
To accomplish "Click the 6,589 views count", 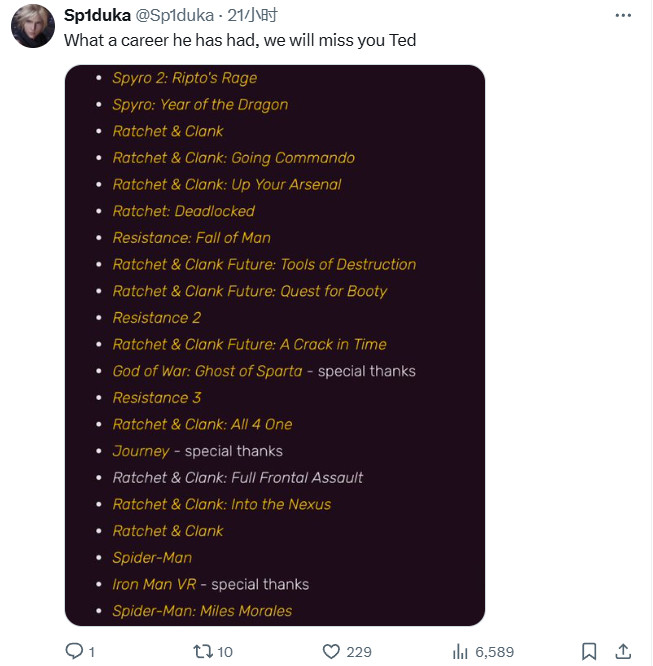I will tap(495, 652).
